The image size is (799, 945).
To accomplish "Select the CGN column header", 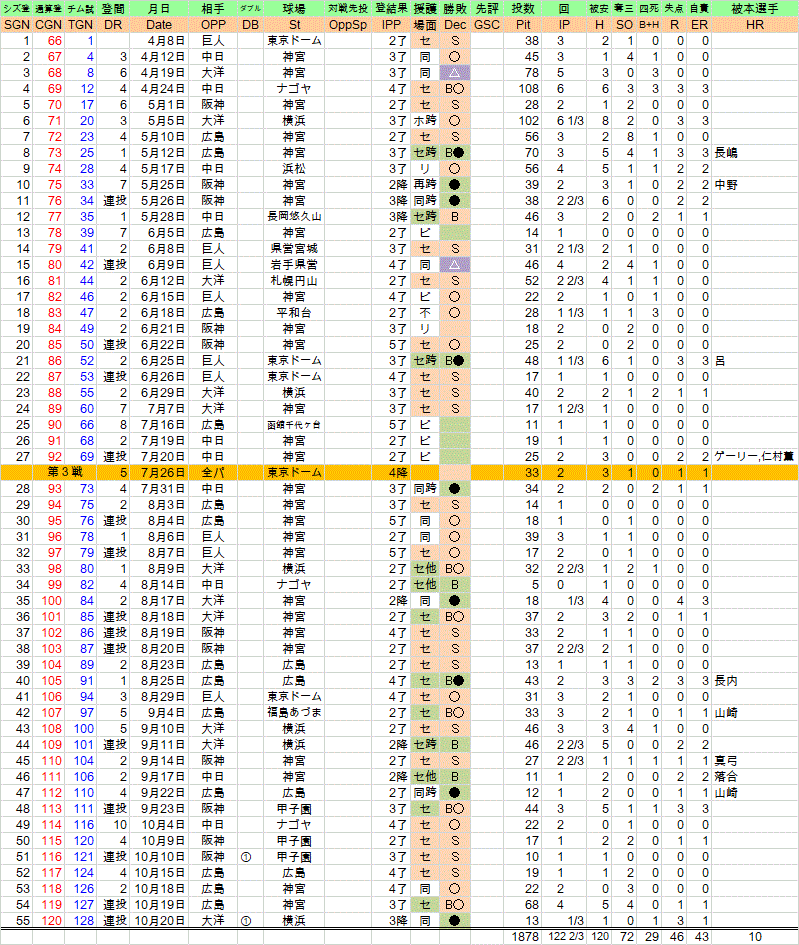I will click(48, 25).
